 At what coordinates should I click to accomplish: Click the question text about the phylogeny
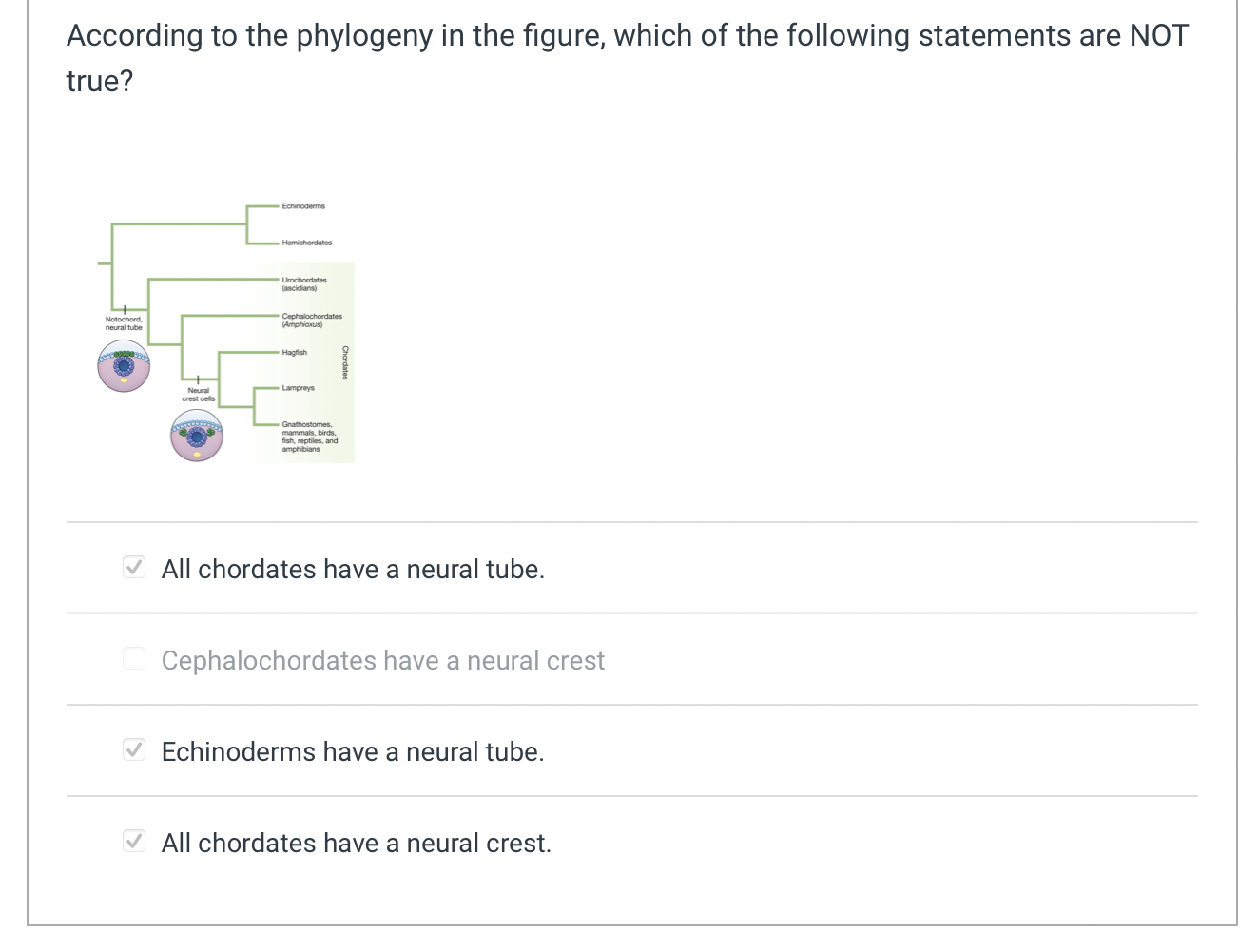628,58
